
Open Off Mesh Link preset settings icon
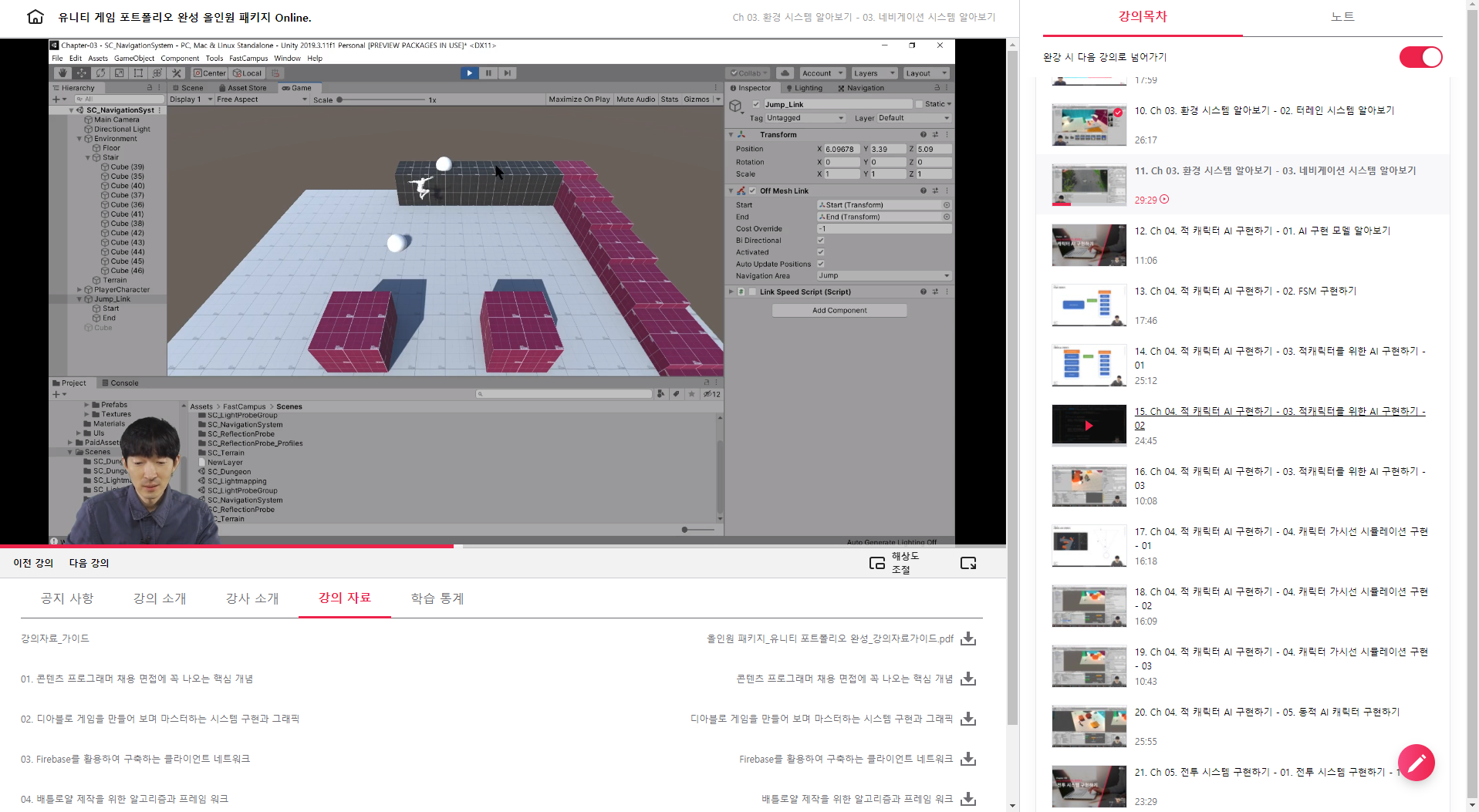point(935,190)
